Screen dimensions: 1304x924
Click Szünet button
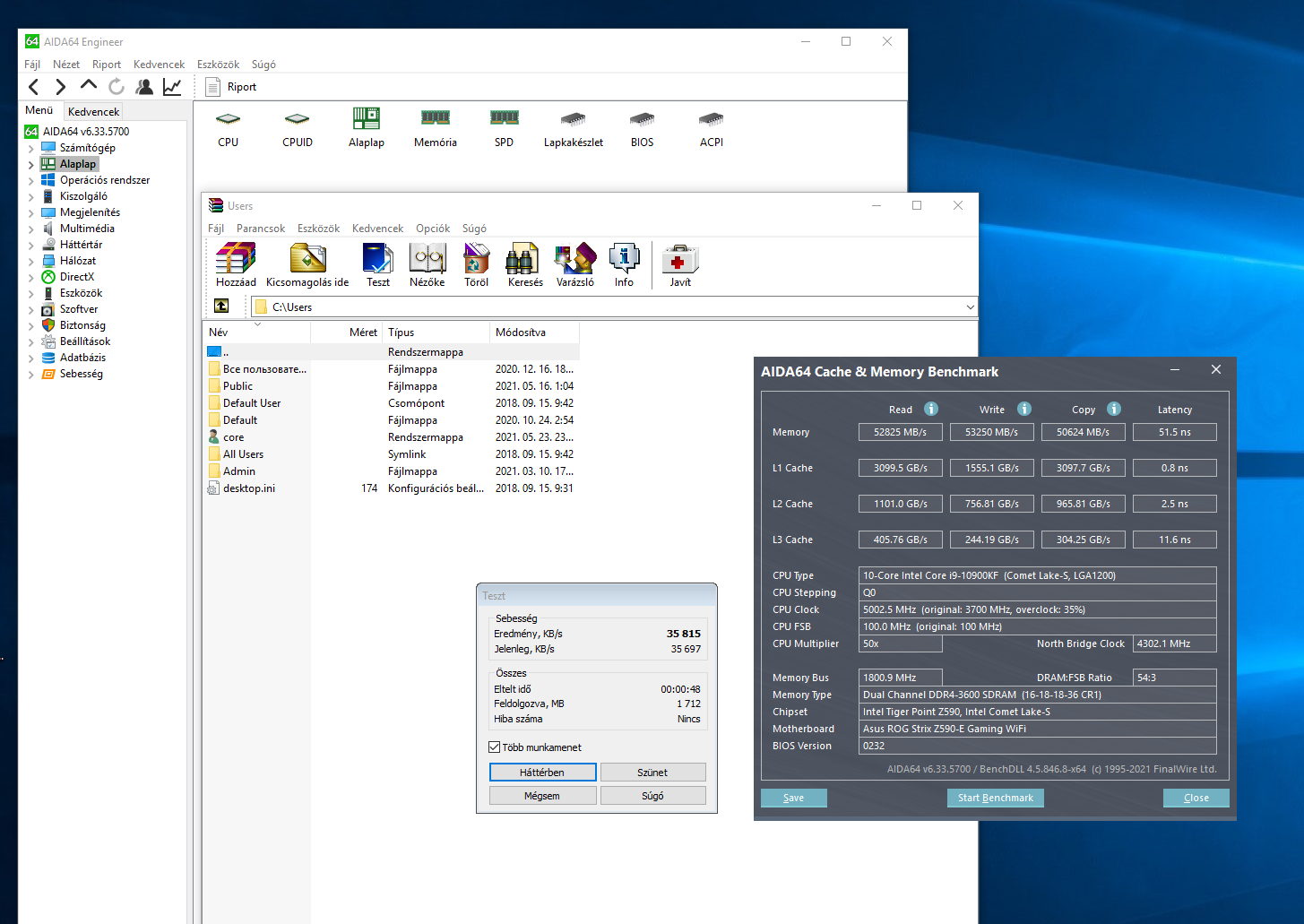652,773
